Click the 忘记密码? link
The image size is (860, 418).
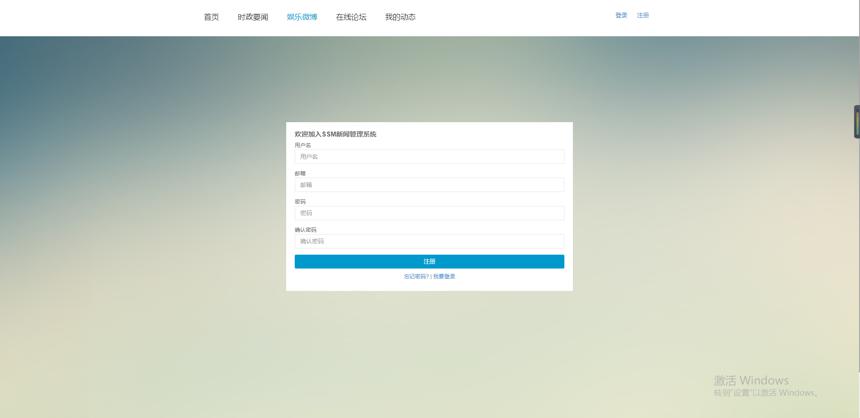pyautogui.click(x=416, y=276)
